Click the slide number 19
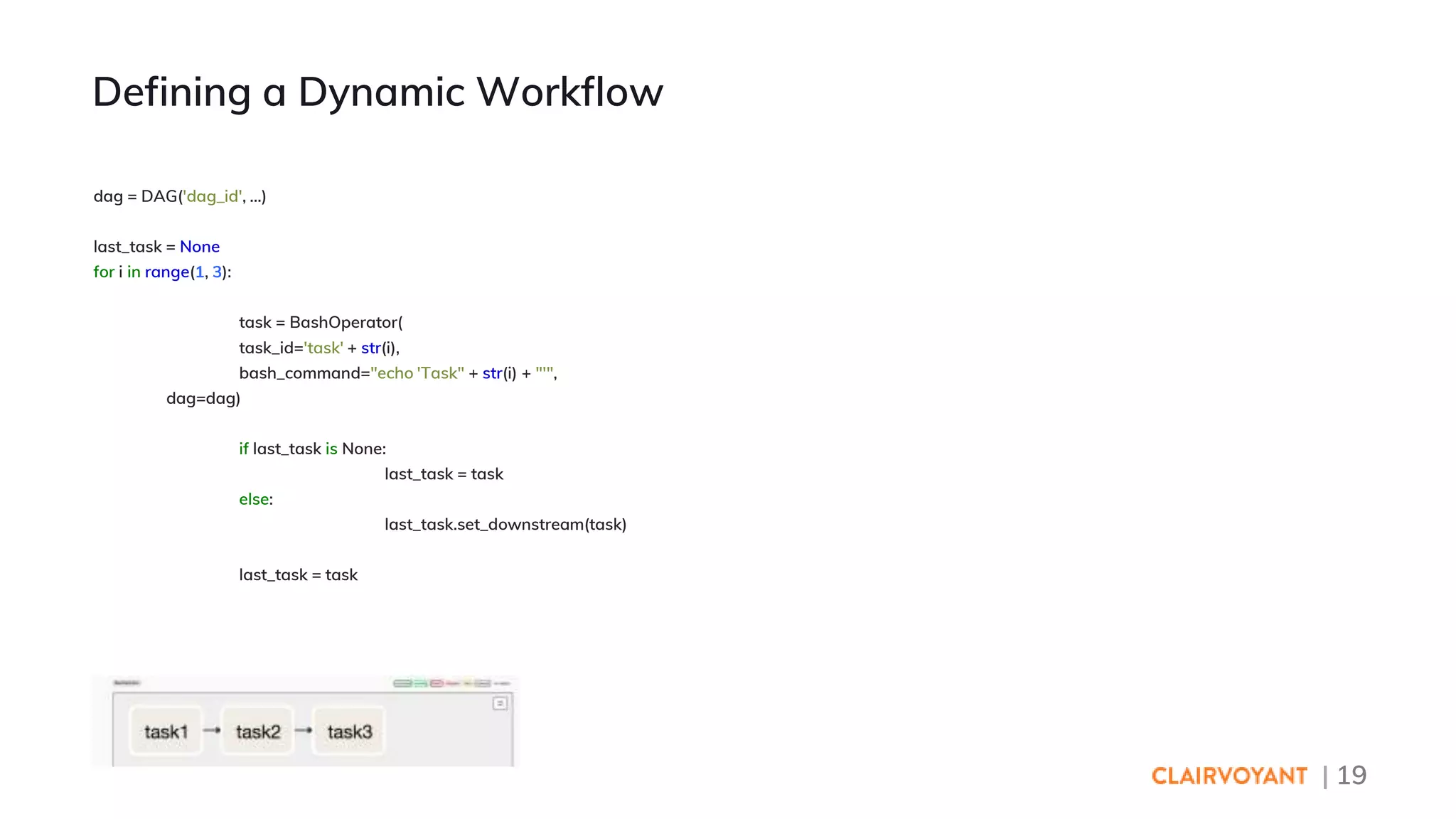Screen dimensions: 1456x819 1351,775
